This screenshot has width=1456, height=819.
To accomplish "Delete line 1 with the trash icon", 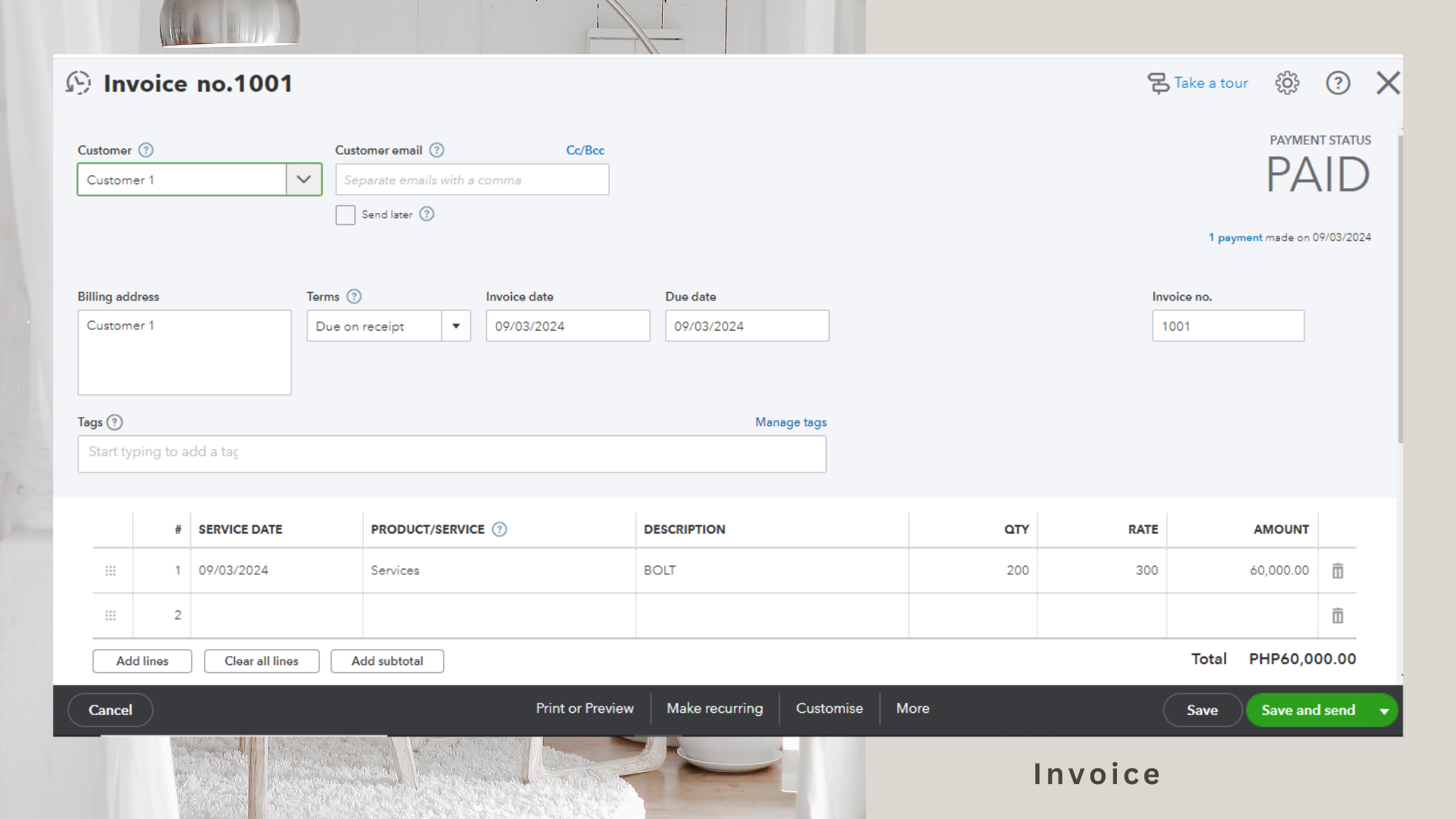I will 1338,571.
